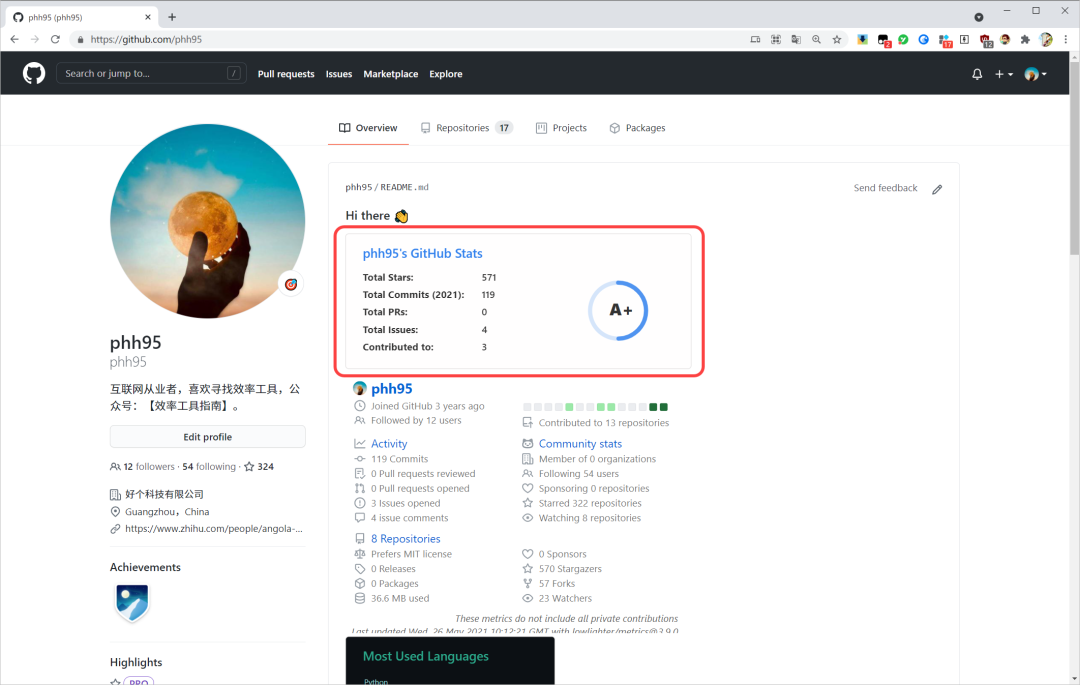Image resolution: width=1080 pixels, height=685 pixels.
Task: Open Issues in top navigation
Action: pos(339,74)
